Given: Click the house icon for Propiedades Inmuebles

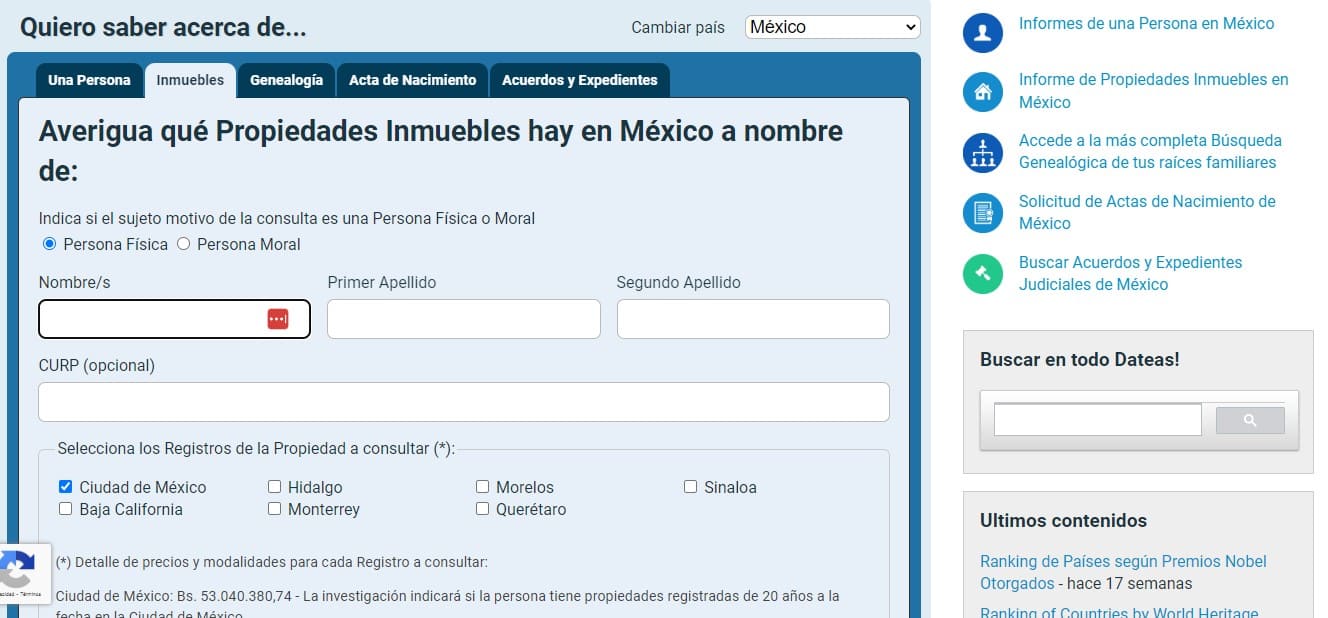Looking at the screenshot, I should pyautogui.click(x=981, y=92).
